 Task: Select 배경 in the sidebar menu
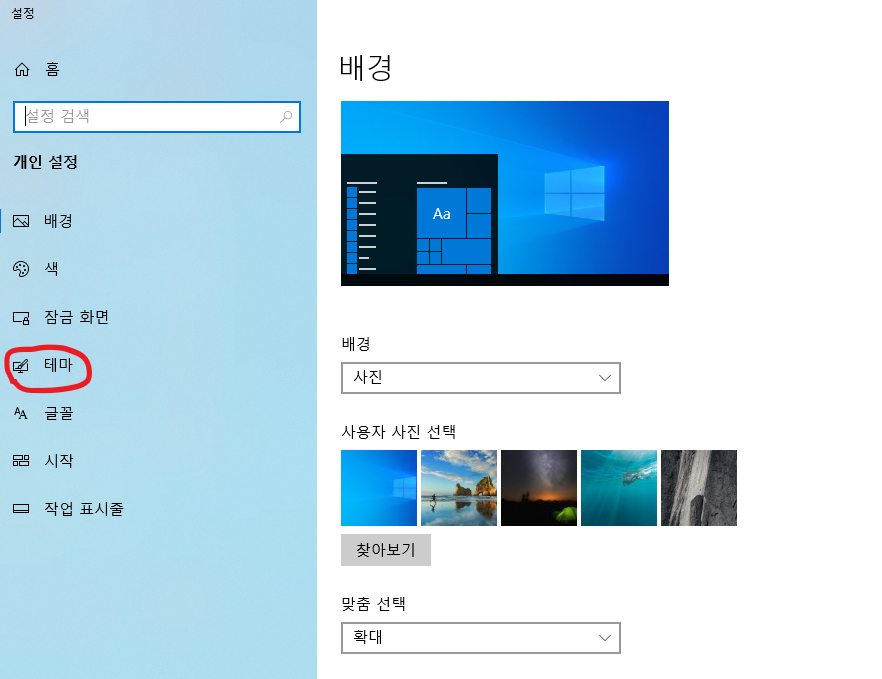pos(58,221)
